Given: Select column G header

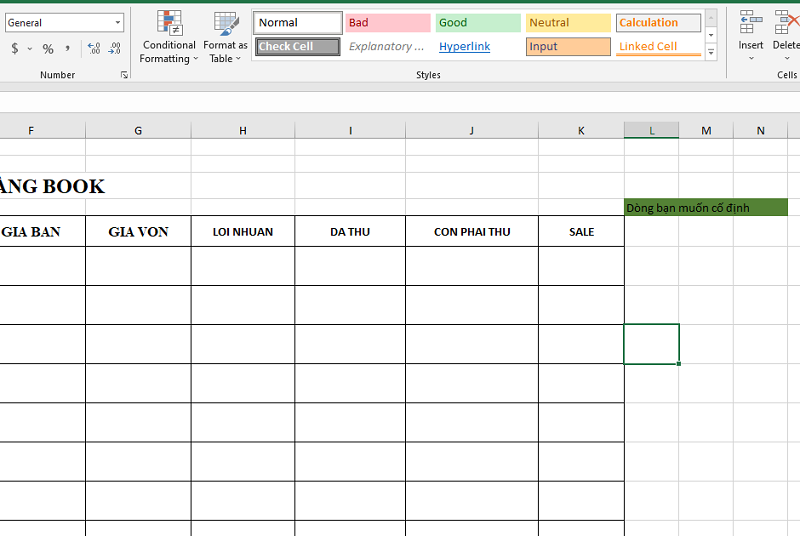Looking at the screenshot, I should 138,131.
